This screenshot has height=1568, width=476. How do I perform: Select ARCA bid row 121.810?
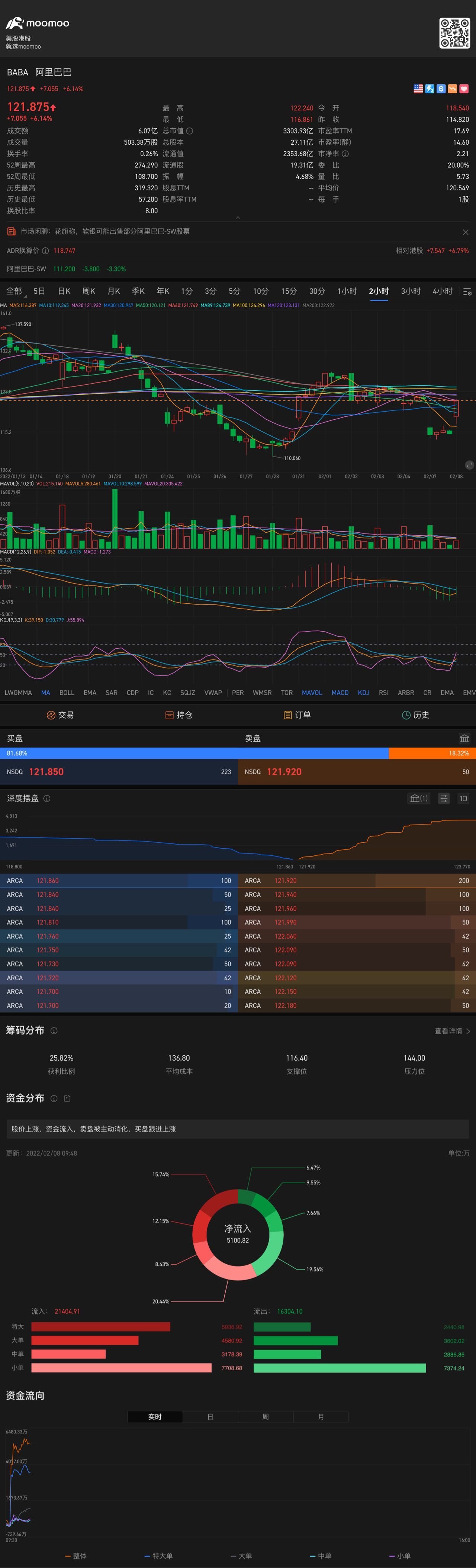pos(119,923)
